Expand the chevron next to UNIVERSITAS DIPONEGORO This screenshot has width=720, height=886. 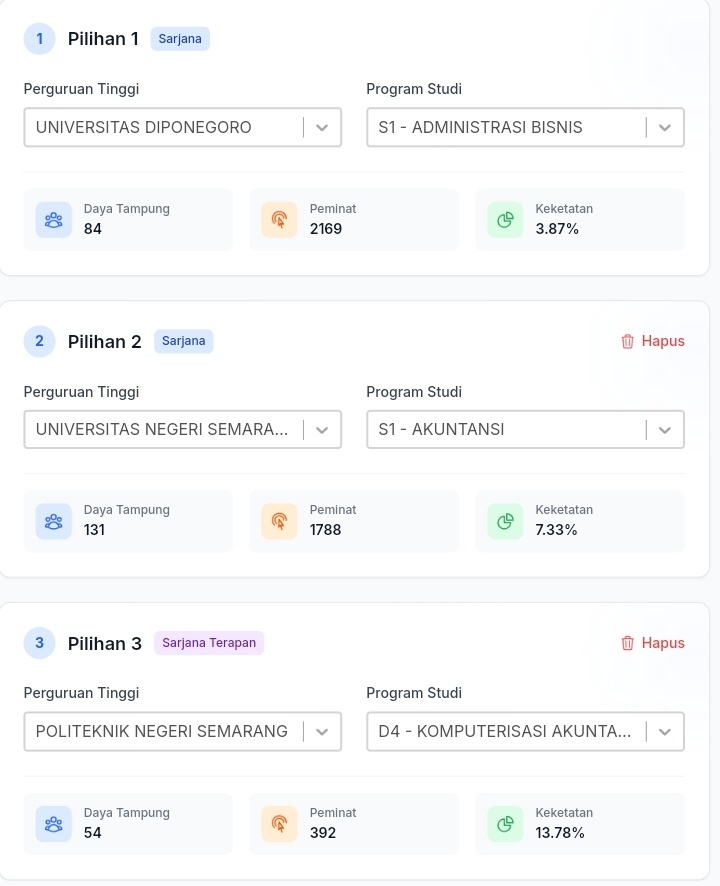322,128
